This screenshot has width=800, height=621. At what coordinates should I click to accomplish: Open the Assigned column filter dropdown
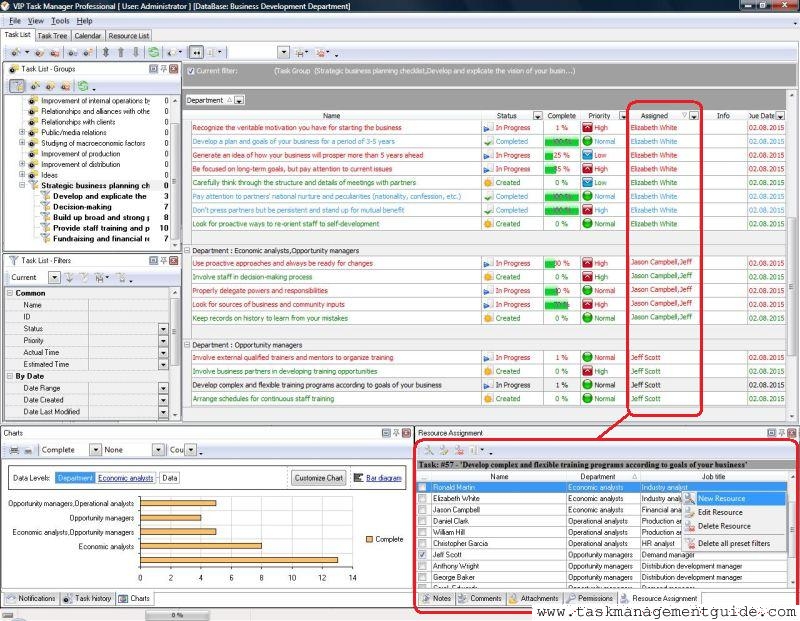(x=693, y=116)
